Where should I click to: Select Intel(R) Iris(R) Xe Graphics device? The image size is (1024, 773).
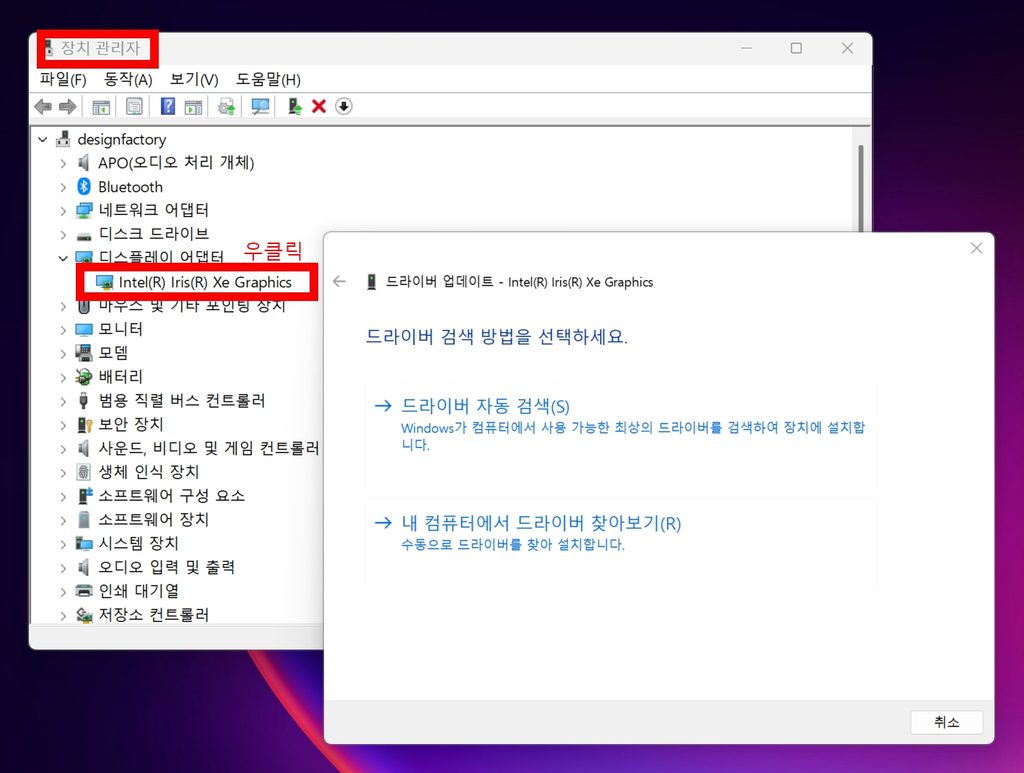(204, 282)
